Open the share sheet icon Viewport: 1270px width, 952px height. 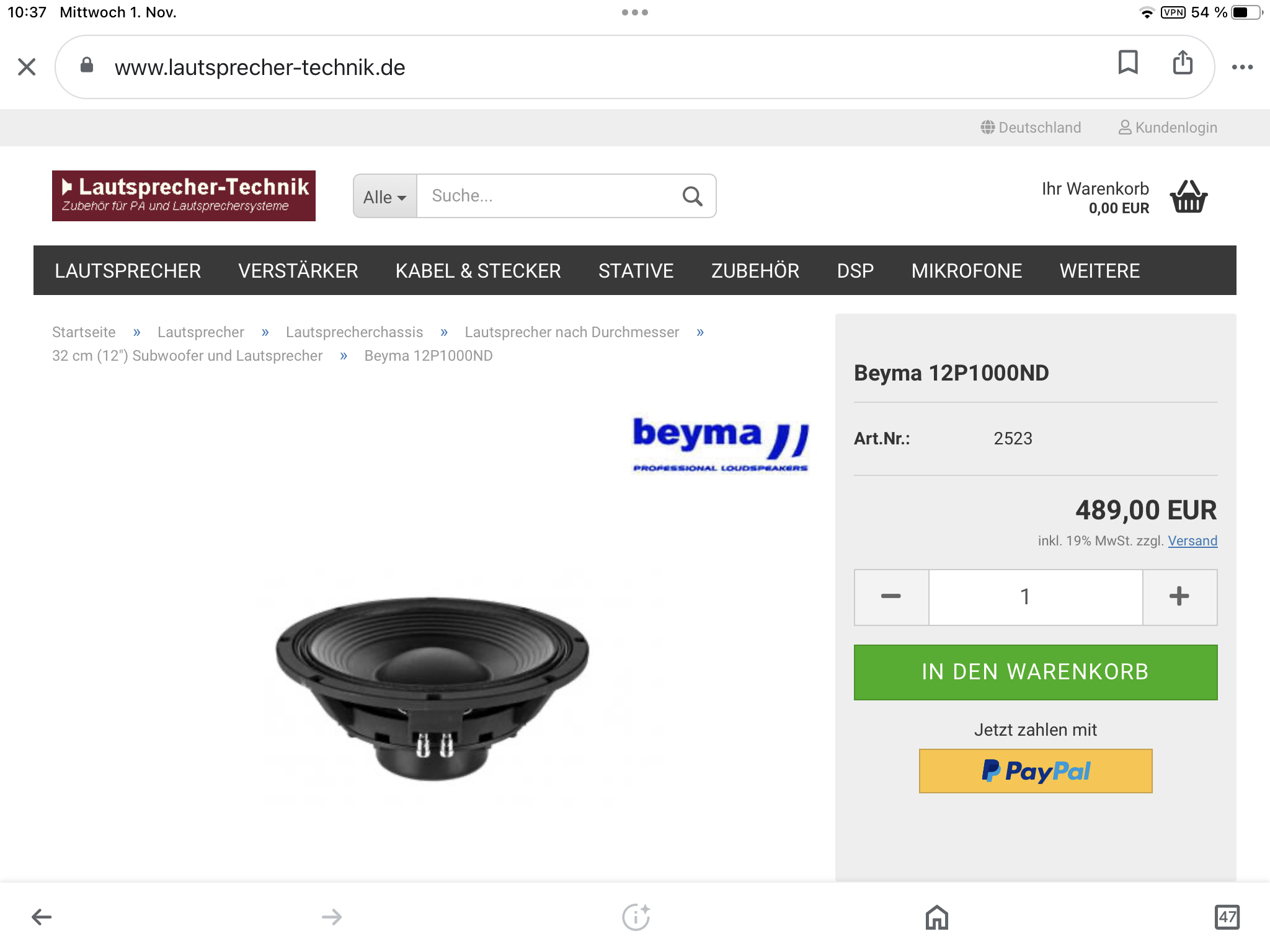pyautogui.click(x=1183, y=63)
